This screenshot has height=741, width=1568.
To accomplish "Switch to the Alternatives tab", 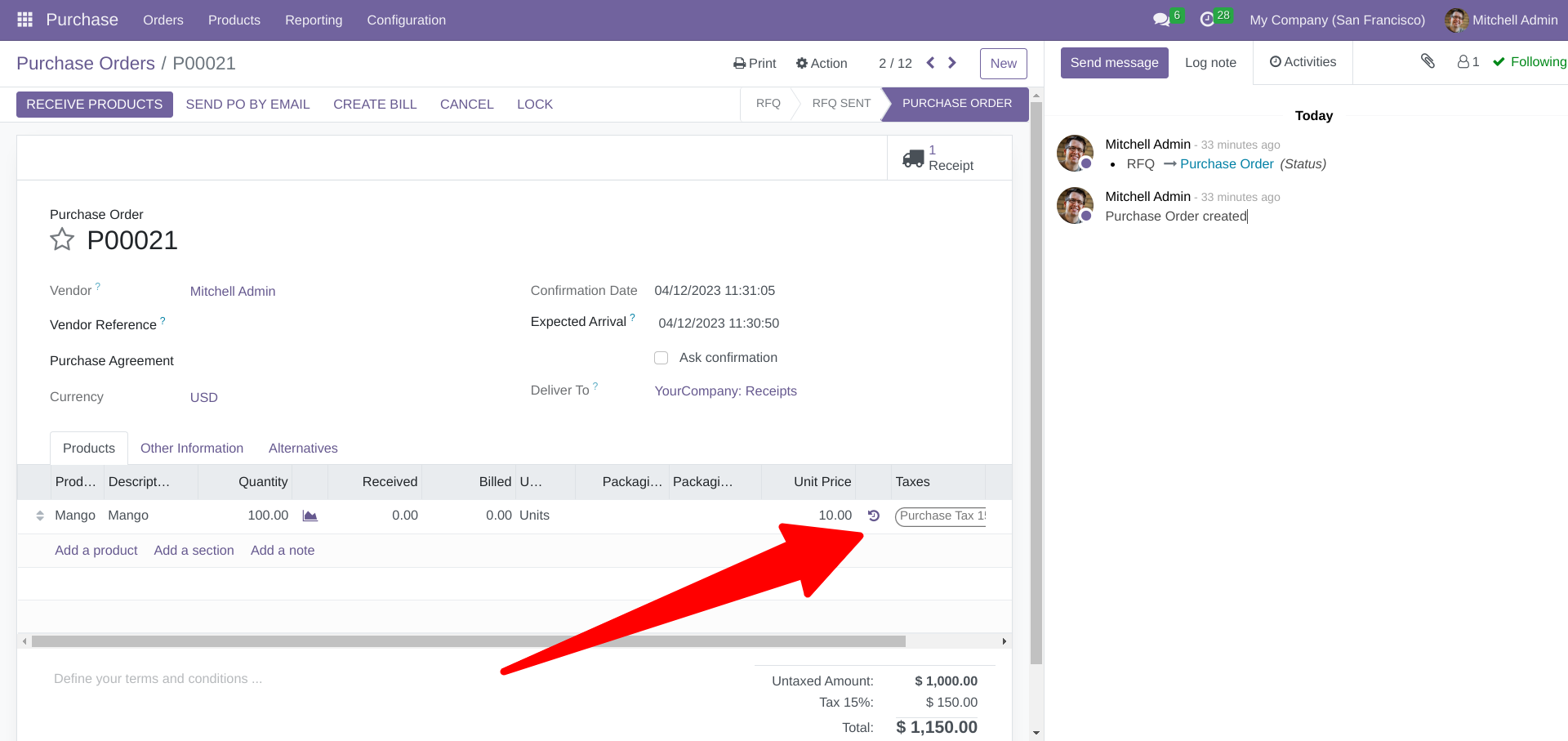I will coord(302,448).
